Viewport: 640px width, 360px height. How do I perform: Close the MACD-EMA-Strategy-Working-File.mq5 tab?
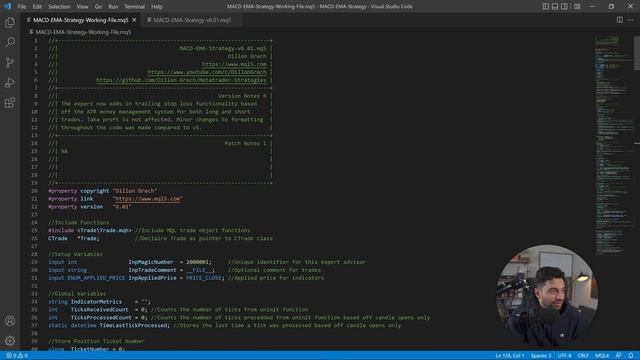tap(134, 20)
